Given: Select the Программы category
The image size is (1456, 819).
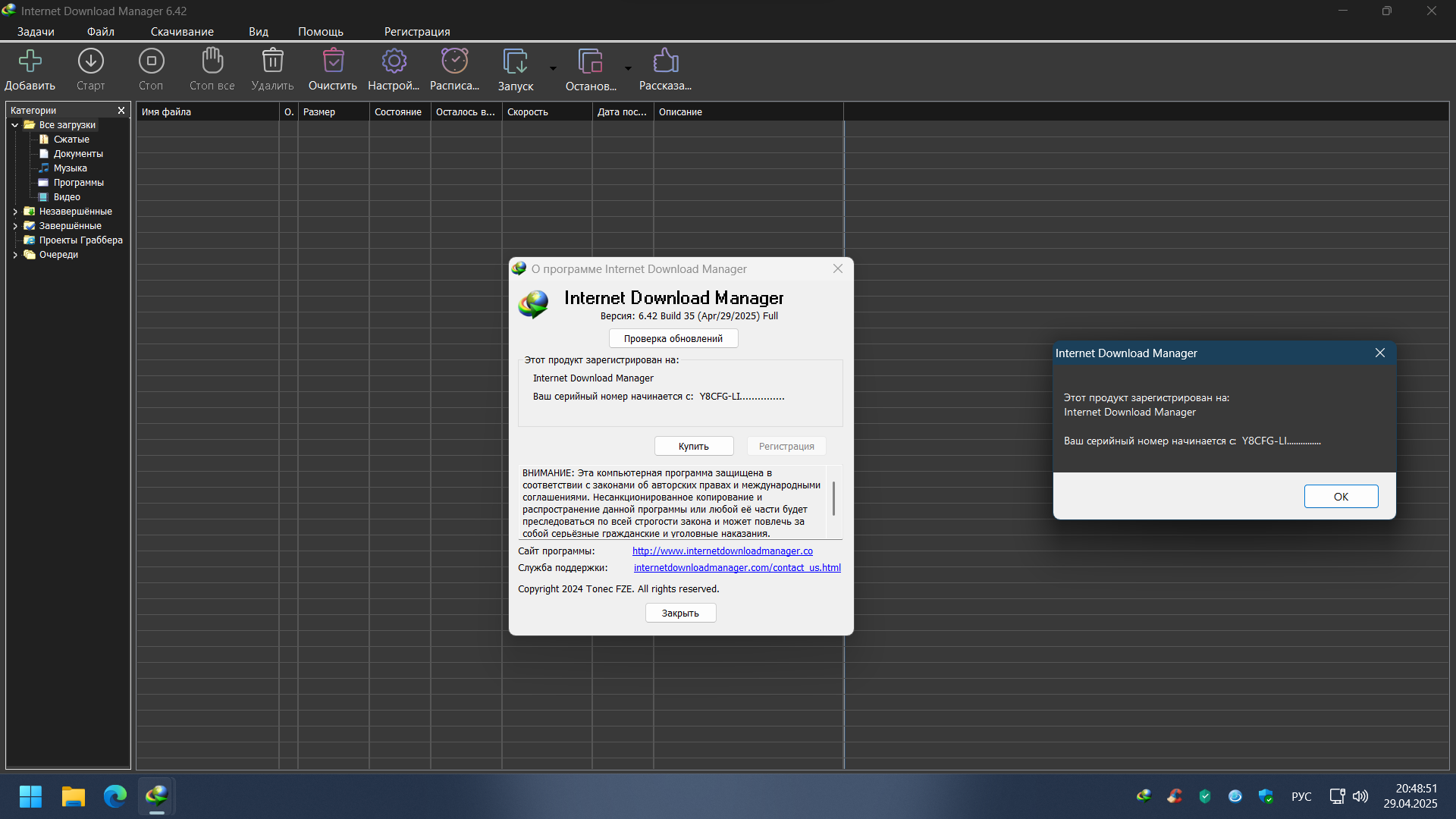Looking at the screenshot, I should tap(78, 183).
